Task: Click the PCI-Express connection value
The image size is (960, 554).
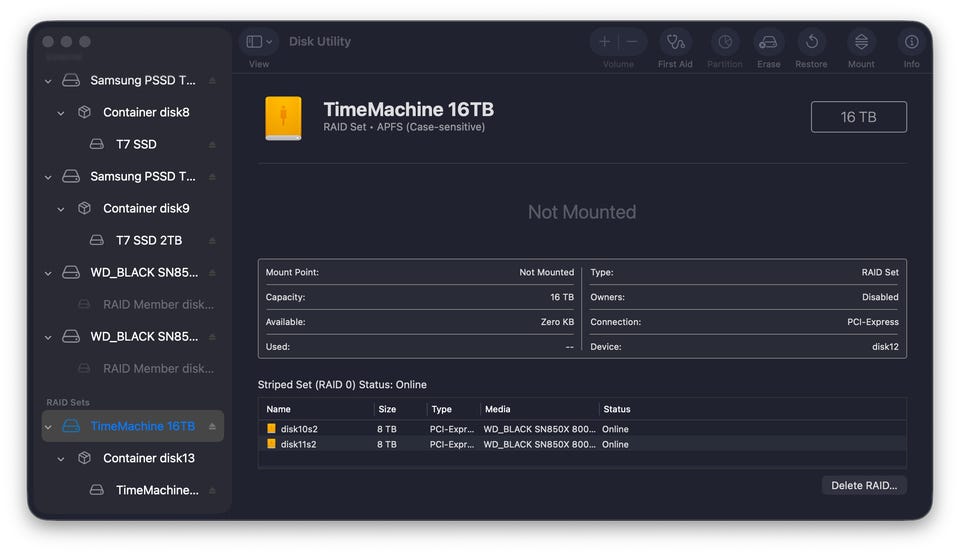Action: (873, 322)
